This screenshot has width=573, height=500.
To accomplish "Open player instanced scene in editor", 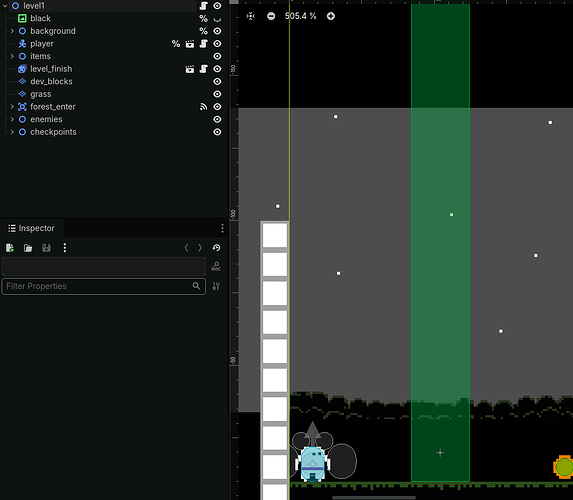I will 190,44.
